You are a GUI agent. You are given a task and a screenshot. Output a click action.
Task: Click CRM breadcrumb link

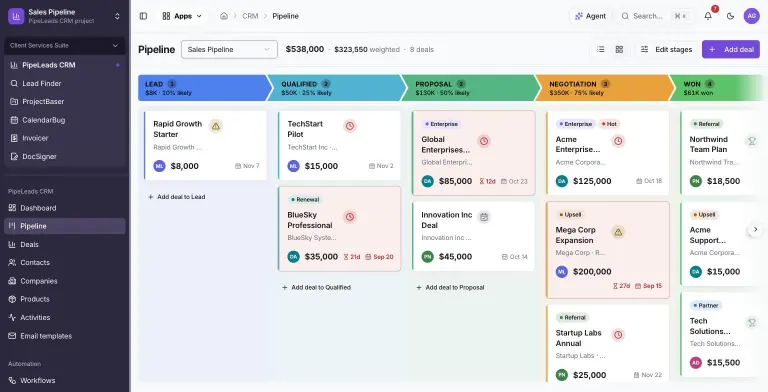click(x=250, y=16)
